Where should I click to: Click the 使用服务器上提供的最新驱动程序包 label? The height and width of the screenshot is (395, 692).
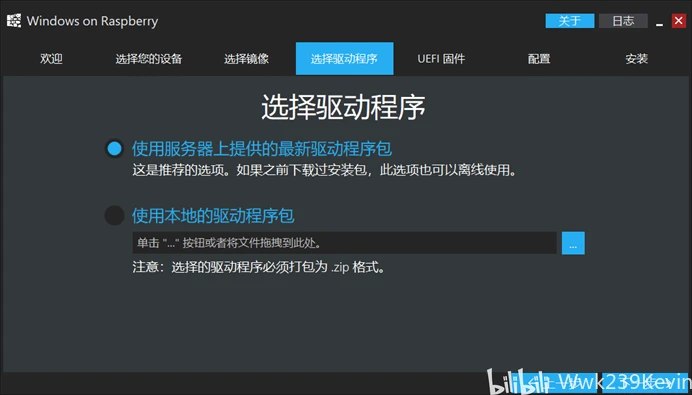coord(262,149)
